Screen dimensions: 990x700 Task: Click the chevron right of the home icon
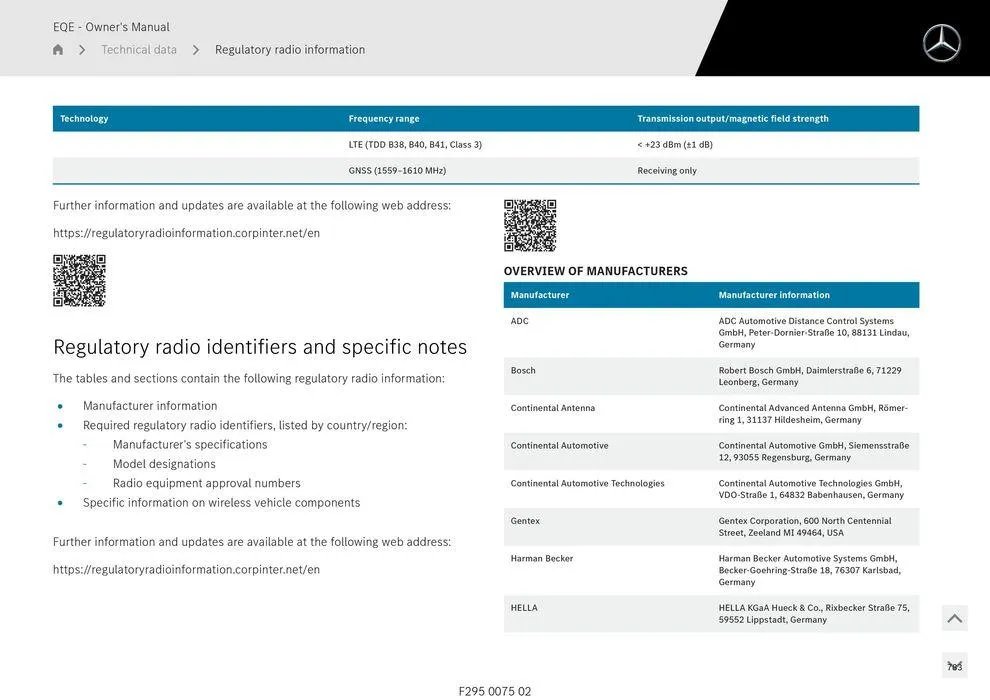tap(81, 48)
